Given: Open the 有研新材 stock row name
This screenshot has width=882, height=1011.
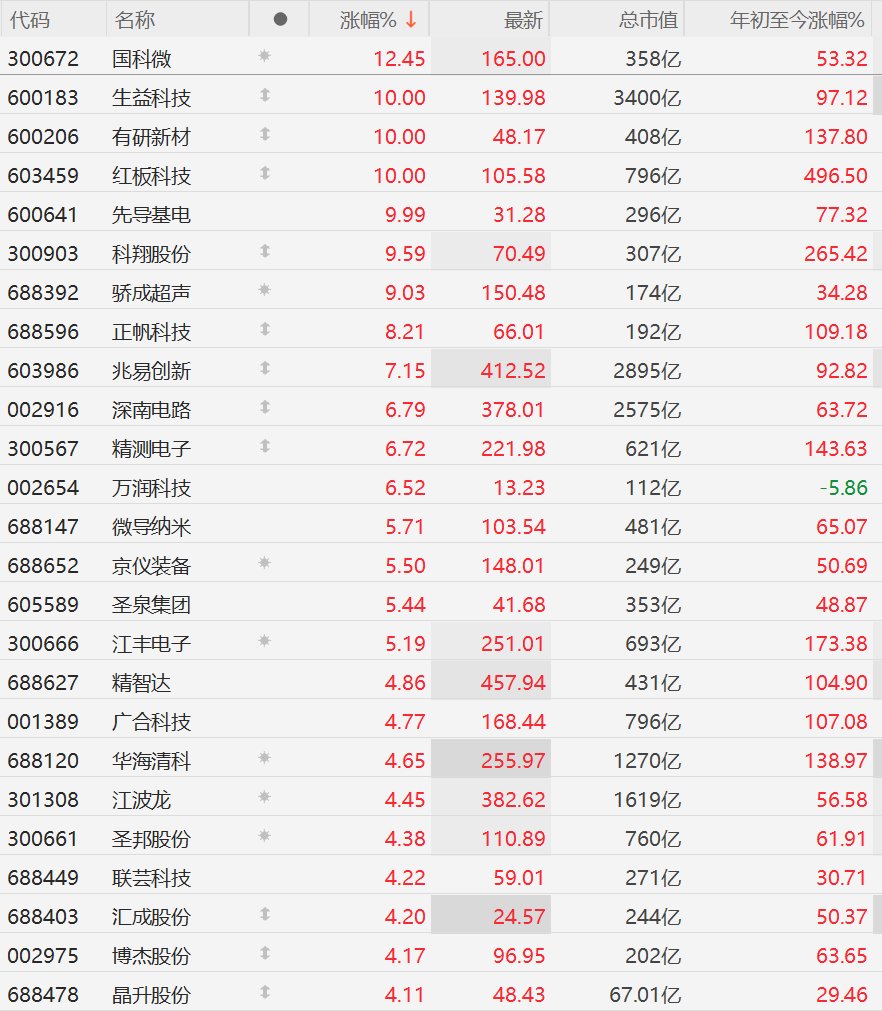Looking at the screenshot, I should [152, 137].
